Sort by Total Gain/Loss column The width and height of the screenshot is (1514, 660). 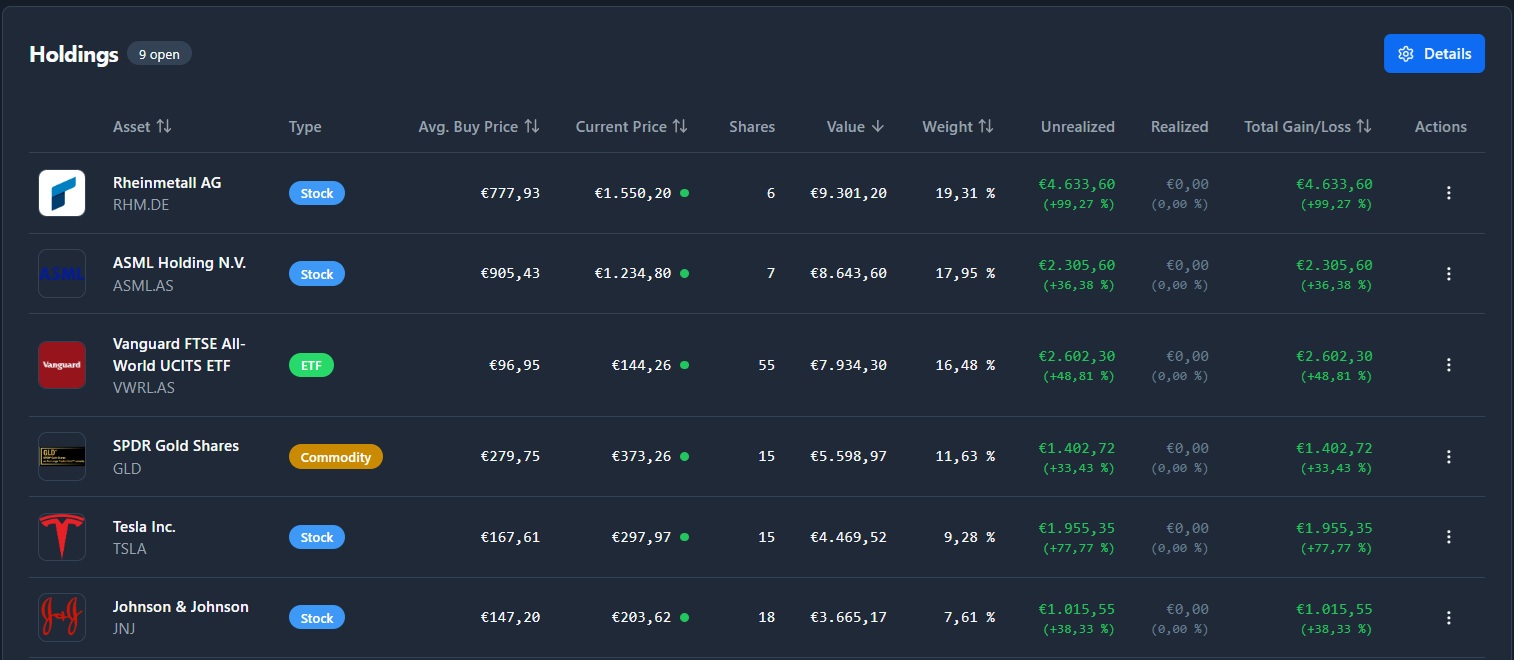pyautogui.click(x=1308, y=127)
